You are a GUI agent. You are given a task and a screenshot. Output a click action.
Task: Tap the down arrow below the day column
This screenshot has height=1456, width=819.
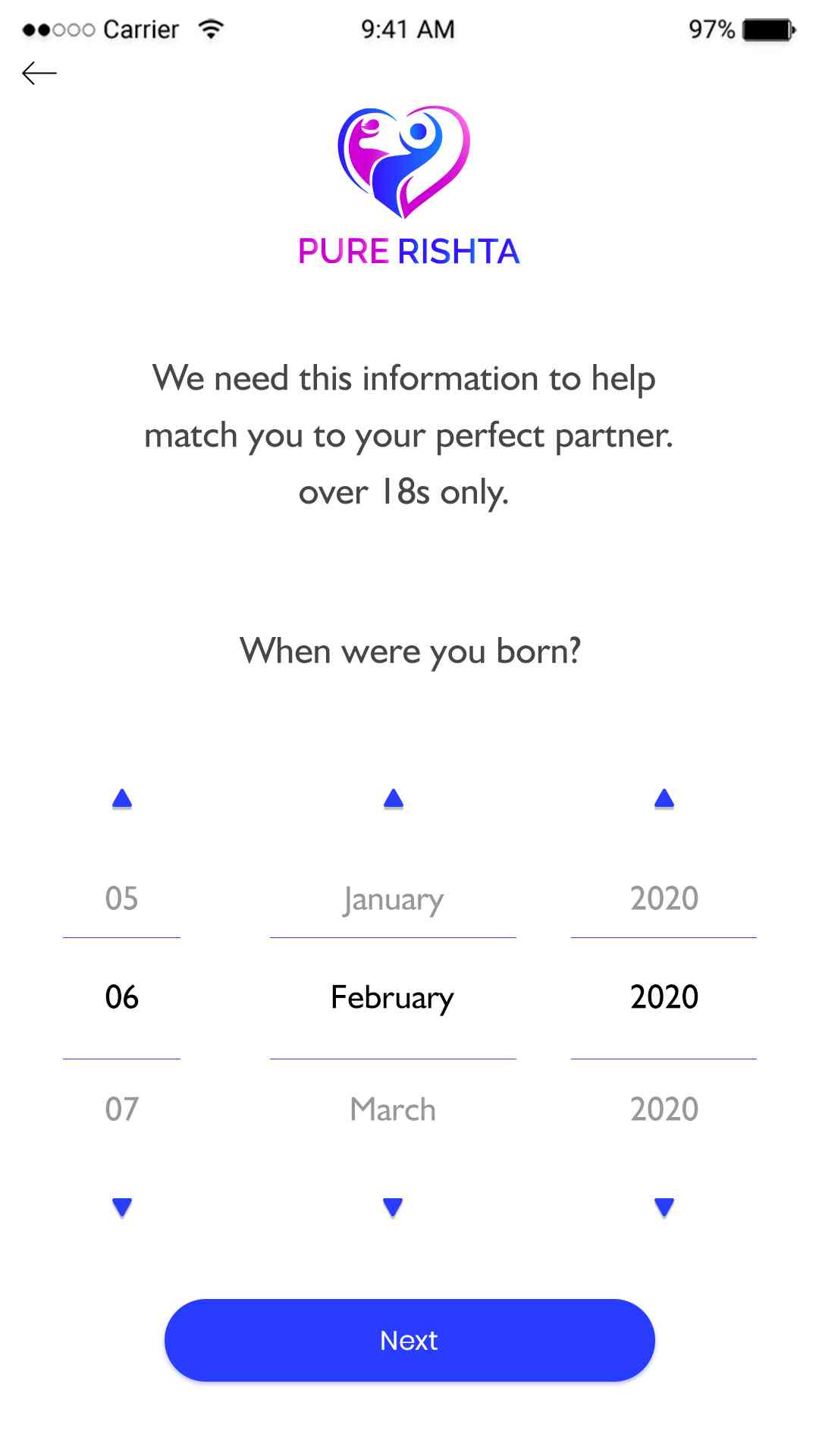pyautogui.click(x=121, y=1205)
